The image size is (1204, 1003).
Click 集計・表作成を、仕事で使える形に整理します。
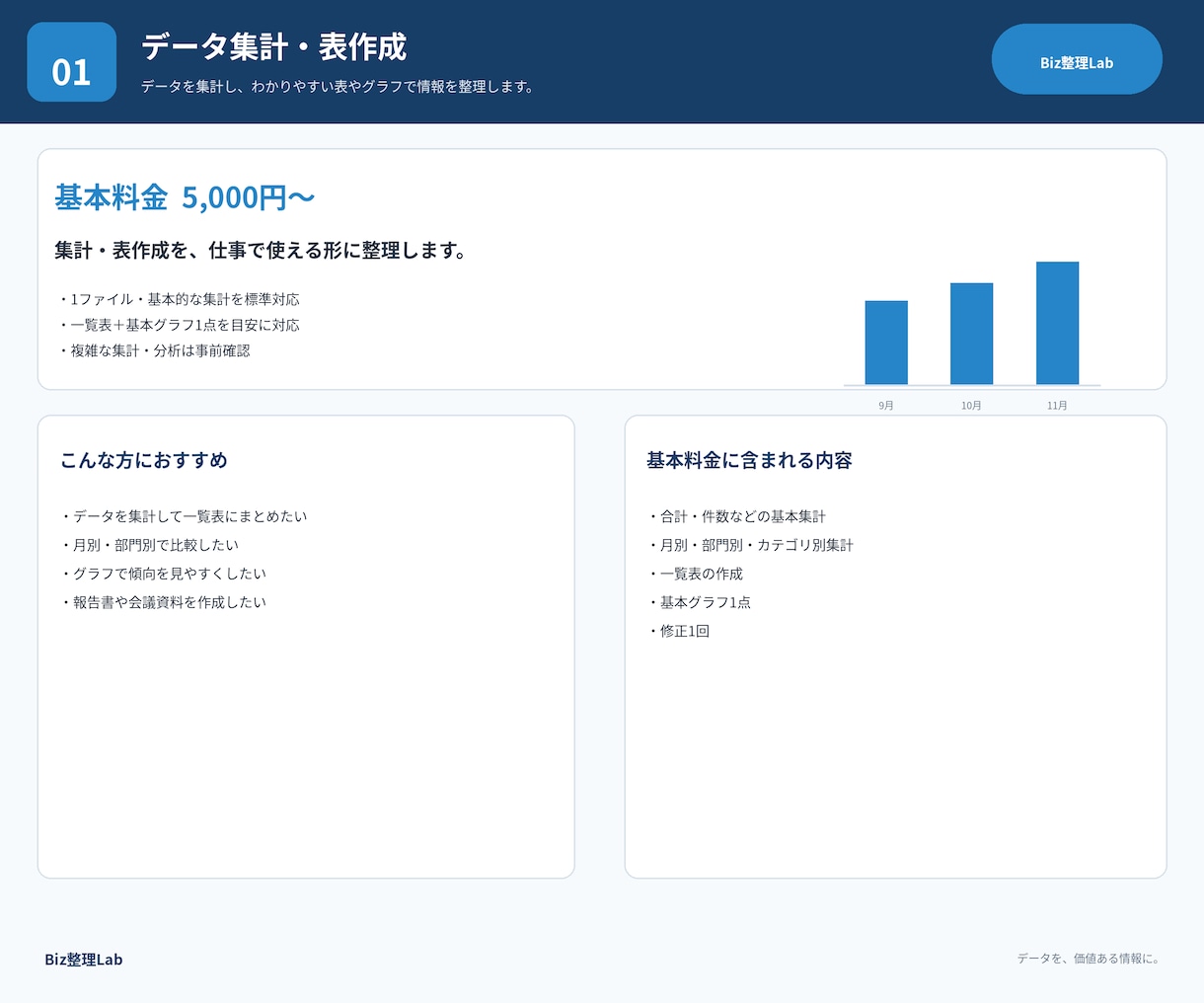pos(262,251)
